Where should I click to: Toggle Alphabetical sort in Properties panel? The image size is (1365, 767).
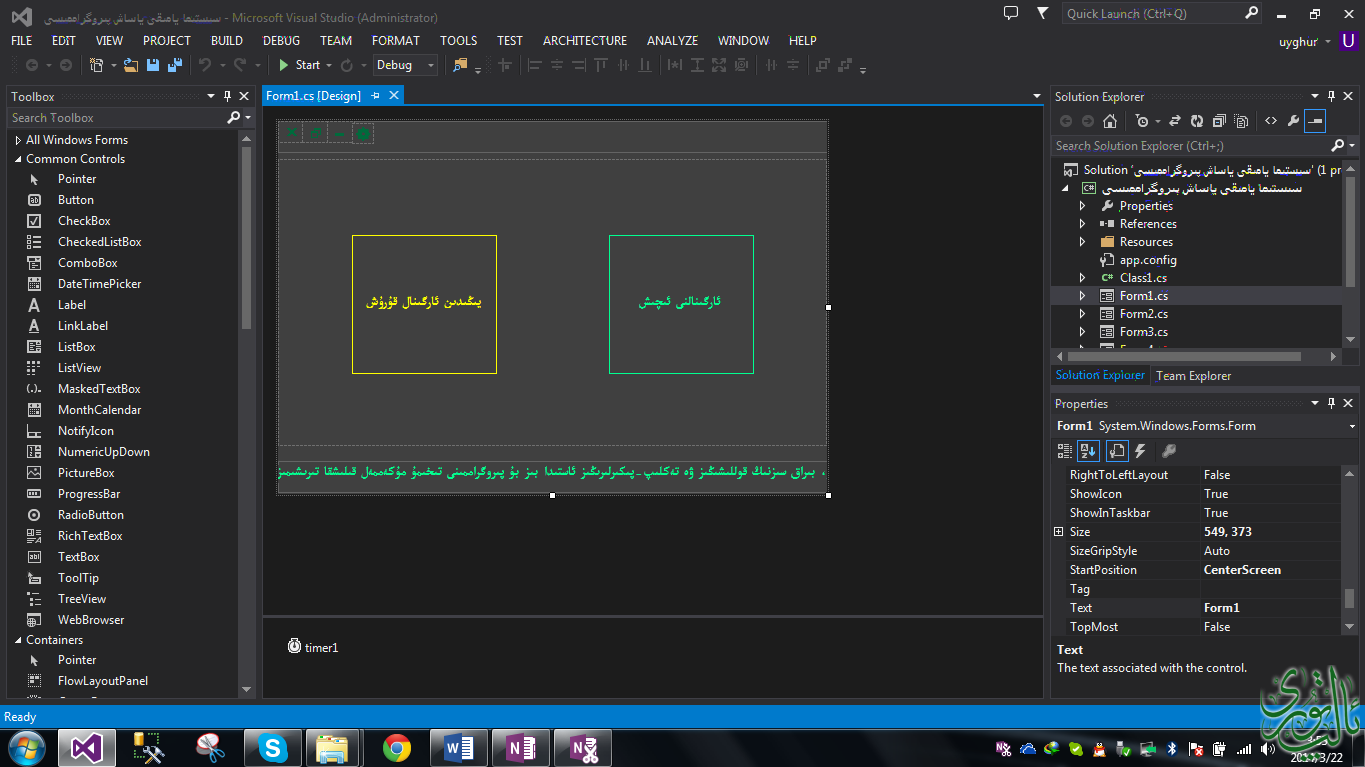pos(1089,451)
